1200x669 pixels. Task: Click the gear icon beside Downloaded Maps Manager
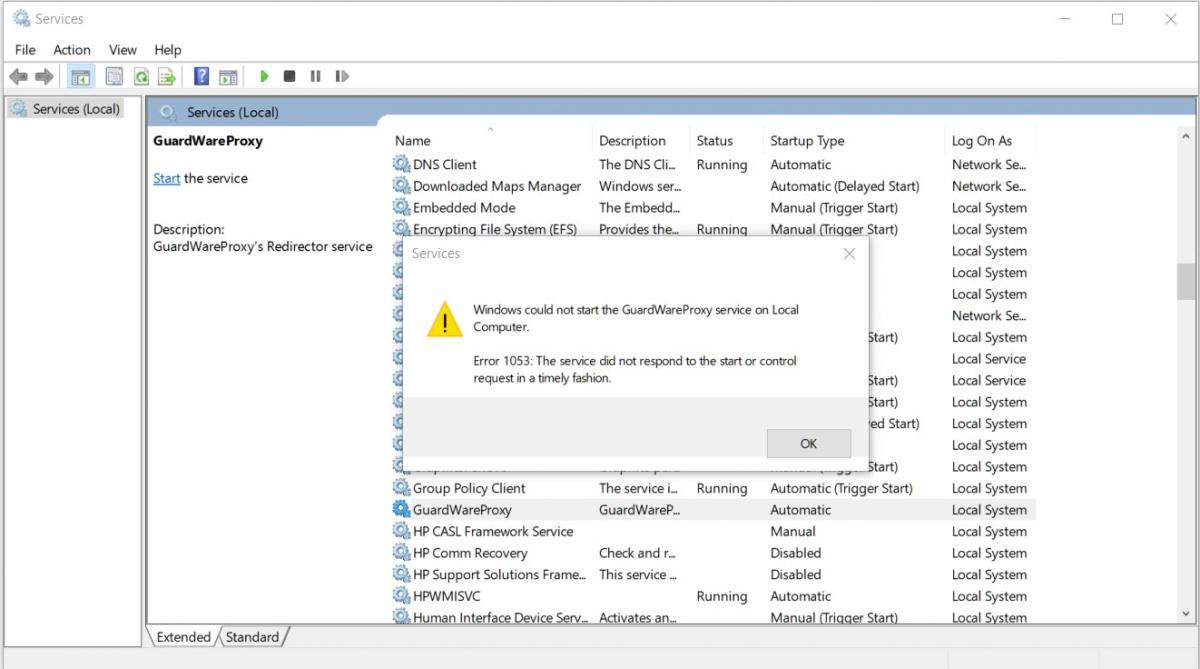402,186
